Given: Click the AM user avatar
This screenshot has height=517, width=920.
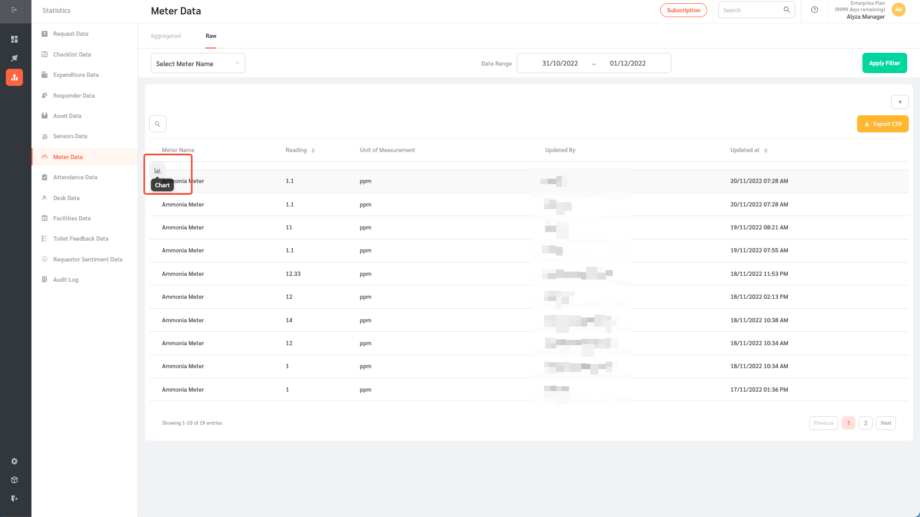Looking at the screenshot, I should [898, 9].
